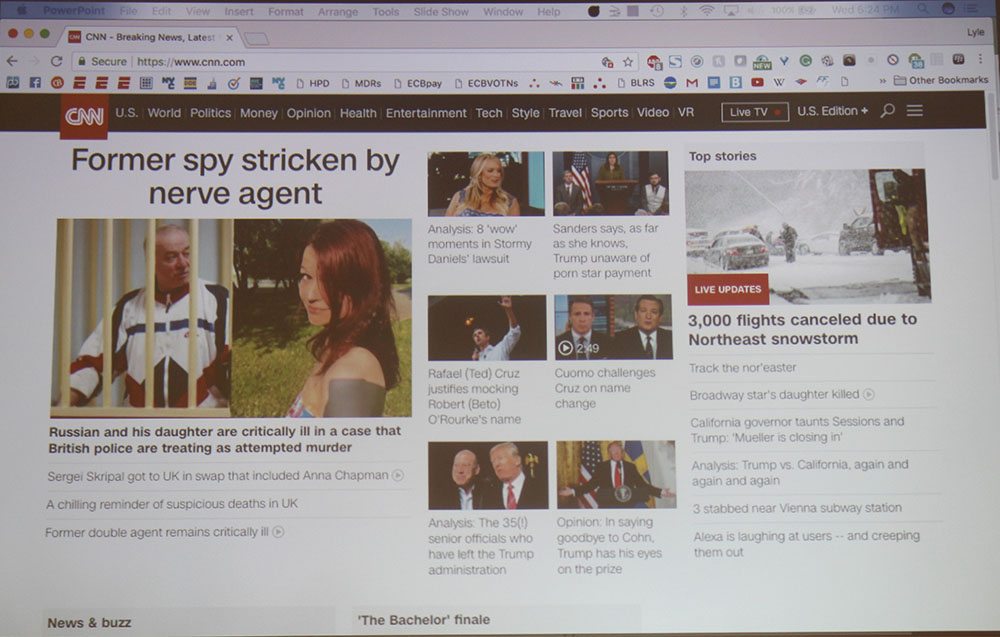Open 'Broadway star's daughter killed' link
The width and height of the screenshot is (1000, 637).
[x=774, y=395]
